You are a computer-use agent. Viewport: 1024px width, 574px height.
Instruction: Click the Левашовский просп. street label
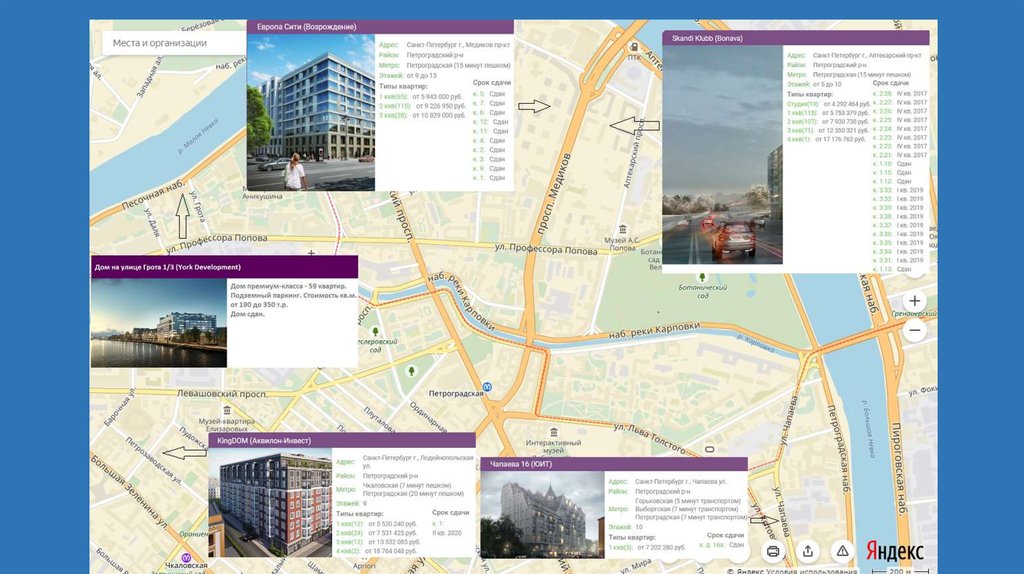[222, 394]
